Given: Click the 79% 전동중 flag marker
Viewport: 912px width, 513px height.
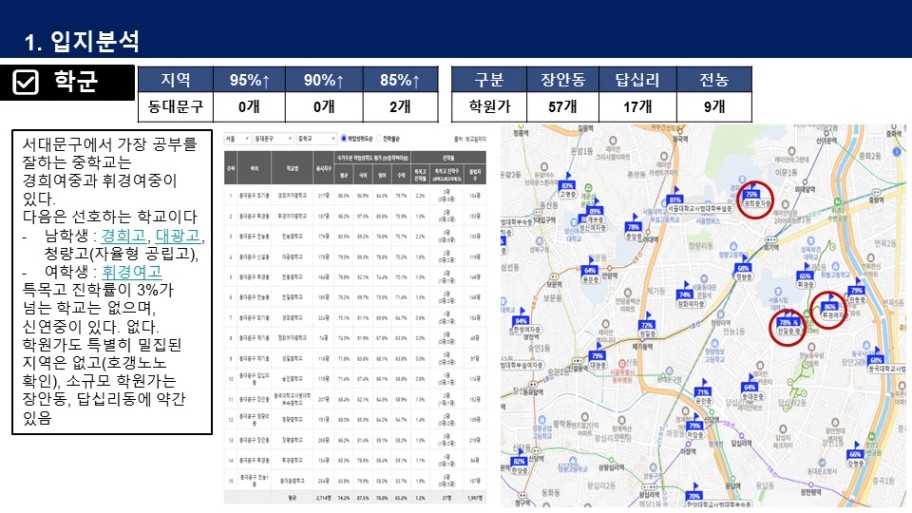Looking at the screenshot, I should [x=856, y=290].
